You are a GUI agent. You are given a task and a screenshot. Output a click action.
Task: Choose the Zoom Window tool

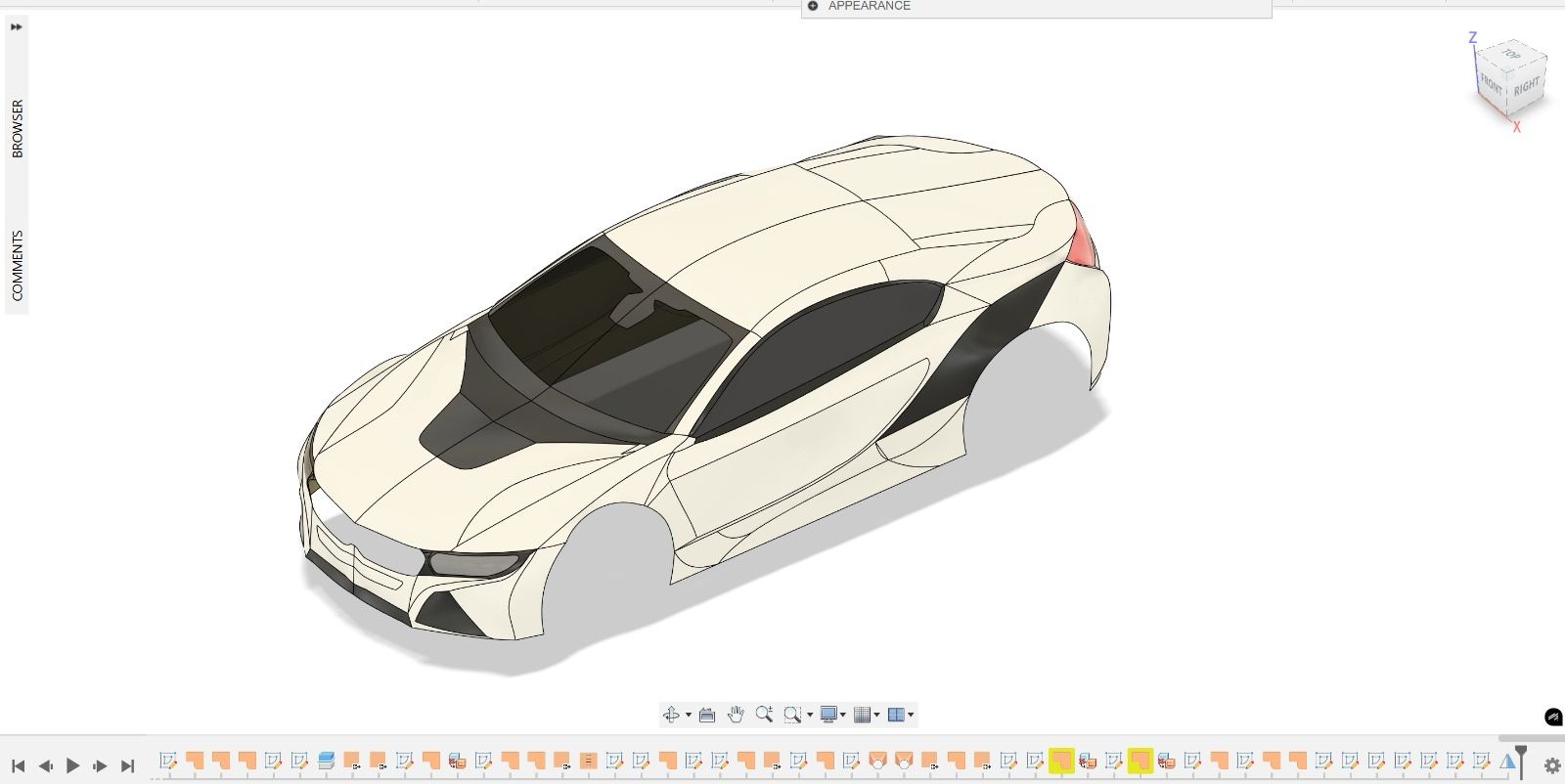point(792,715)
